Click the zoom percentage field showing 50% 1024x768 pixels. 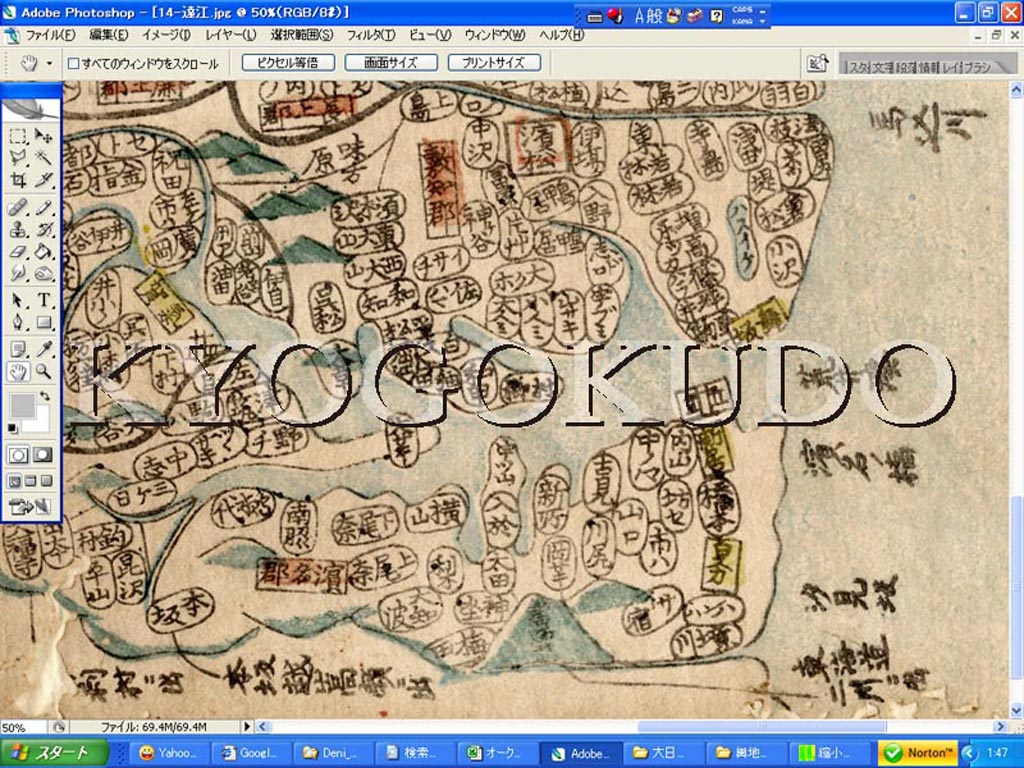23,727
